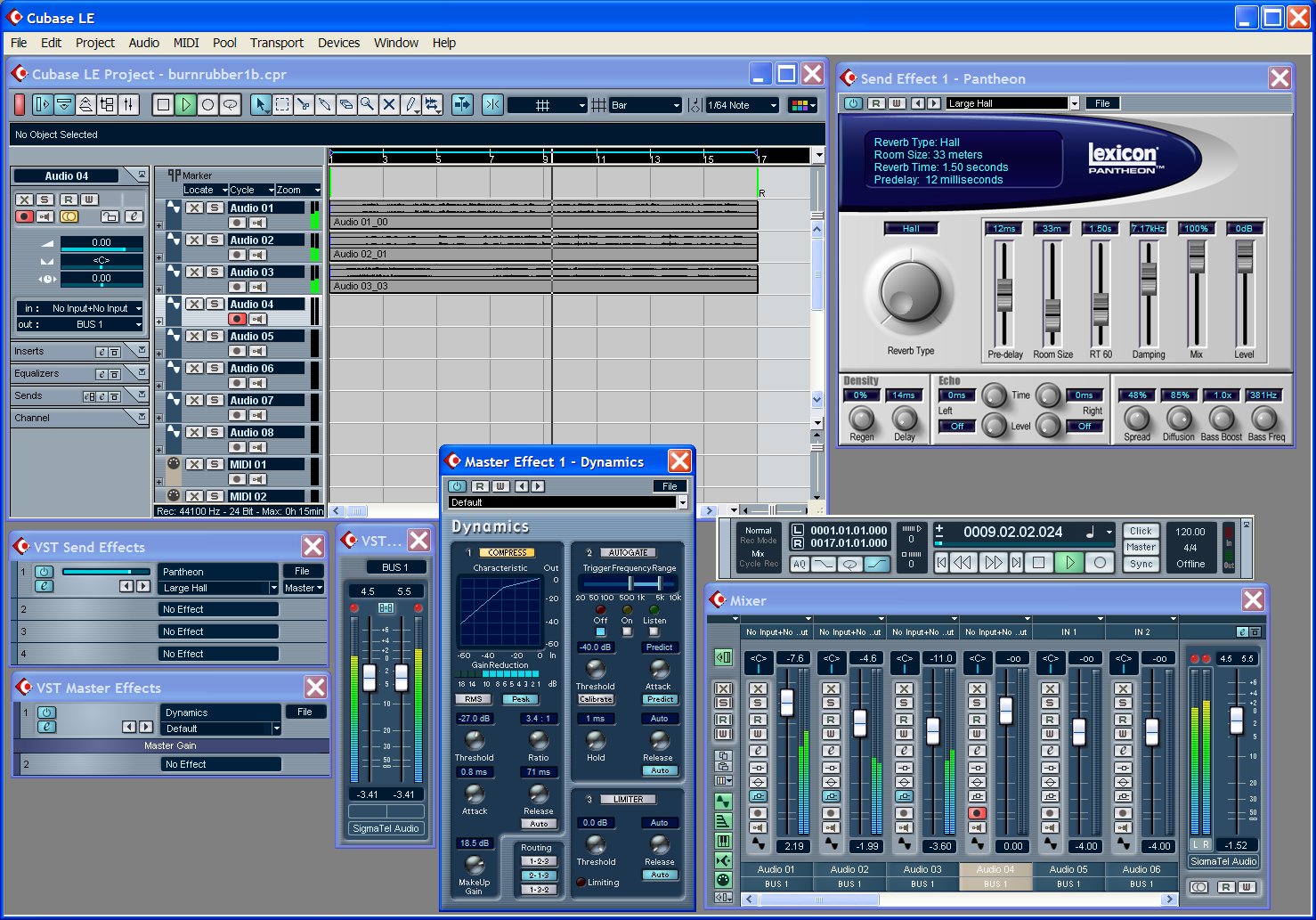The width and height of the screenshot is (1316, 920).
Task: Toggle monitor on Audio 01 track
Action: (257, 223)
